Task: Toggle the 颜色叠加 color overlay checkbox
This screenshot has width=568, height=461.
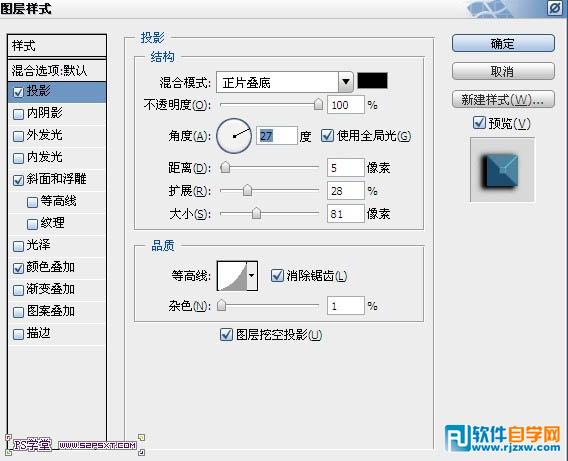Action: (18, 268)
